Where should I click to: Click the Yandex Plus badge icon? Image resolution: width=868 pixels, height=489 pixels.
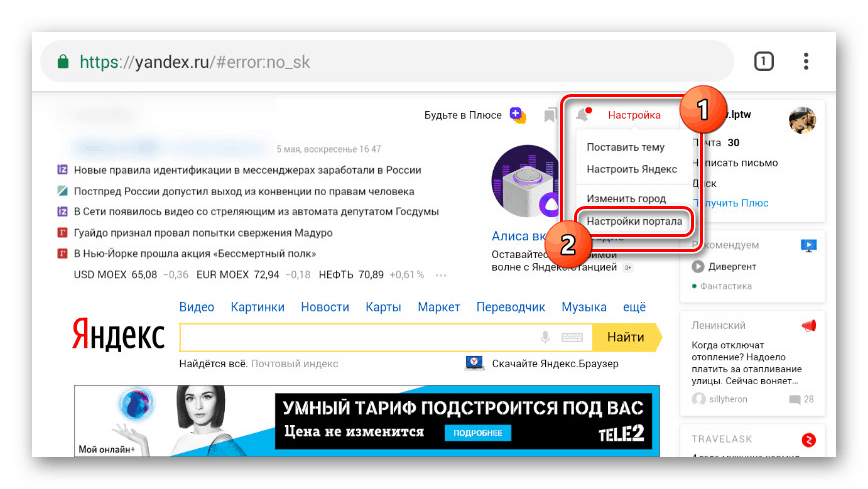518,115
